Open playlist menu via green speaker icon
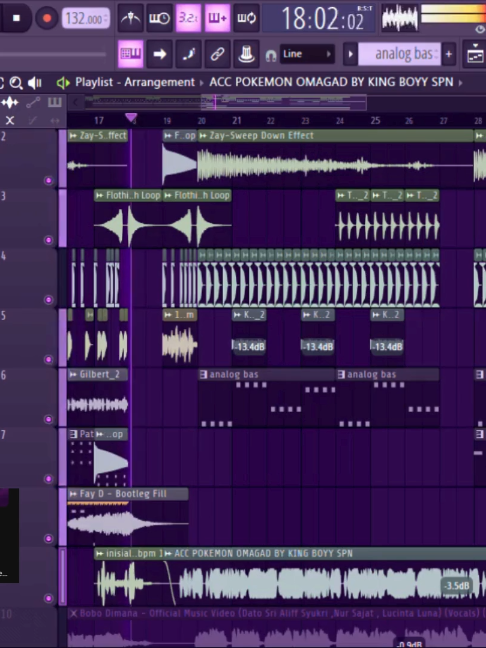 [x=63, y=83]
